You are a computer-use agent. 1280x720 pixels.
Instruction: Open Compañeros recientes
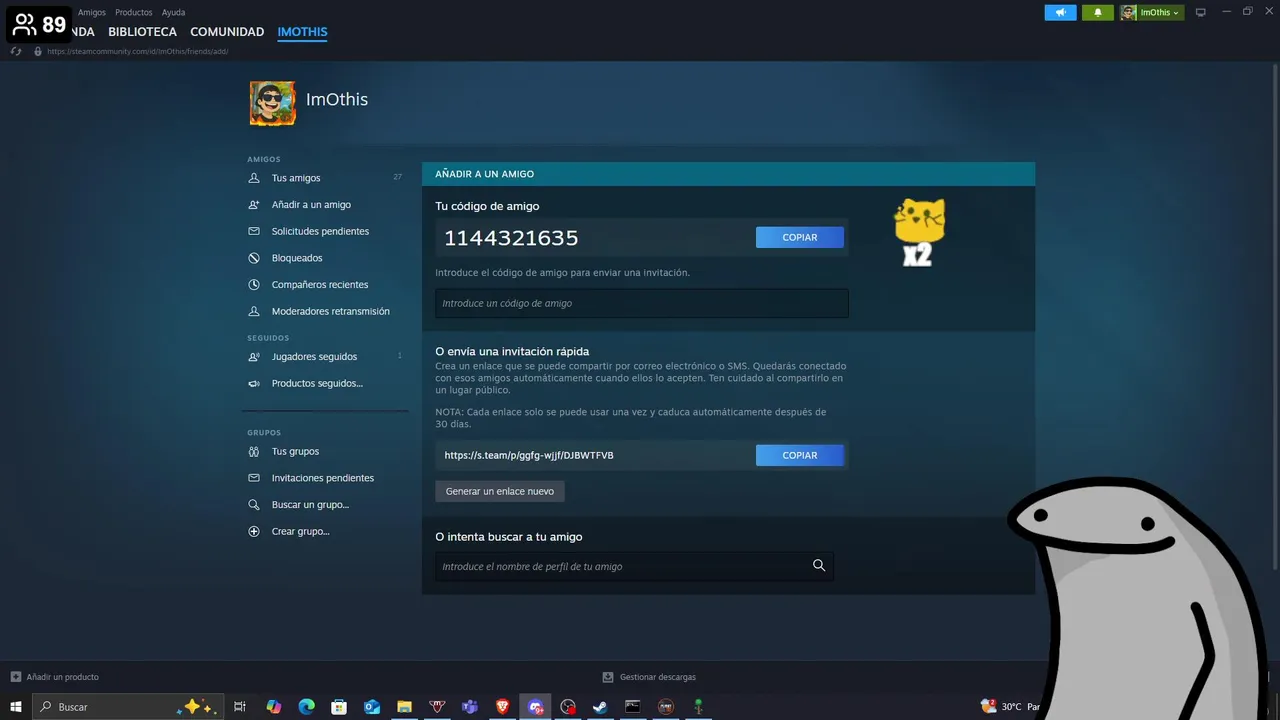[x=320, y=285]
